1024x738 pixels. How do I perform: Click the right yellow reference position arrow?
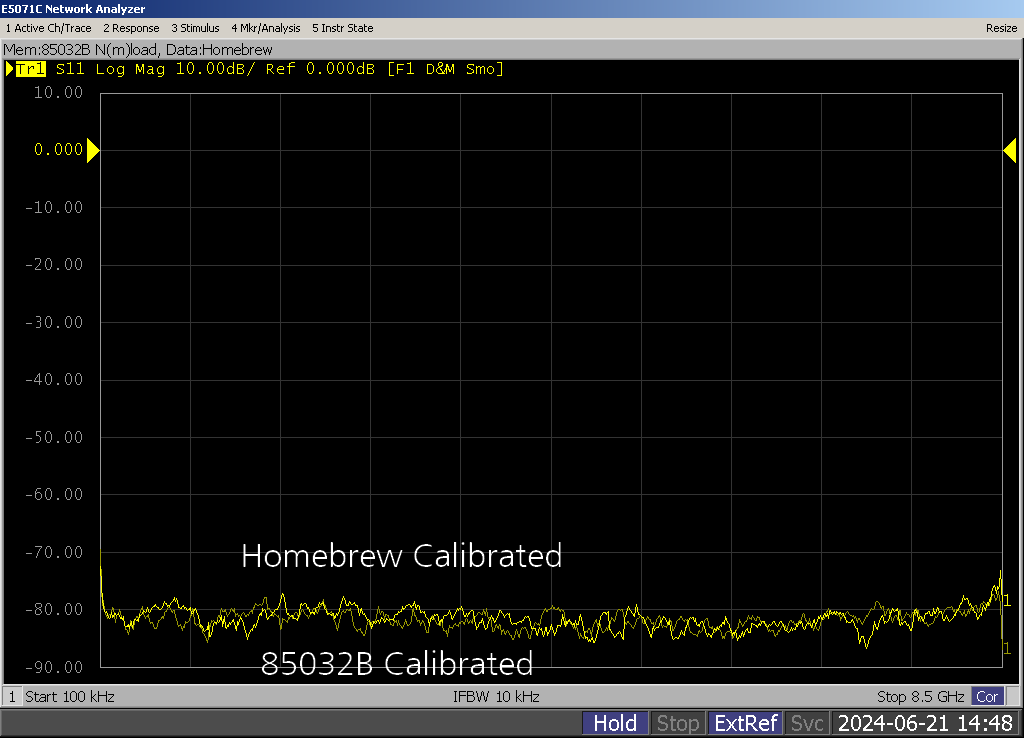pos(1009,150)
